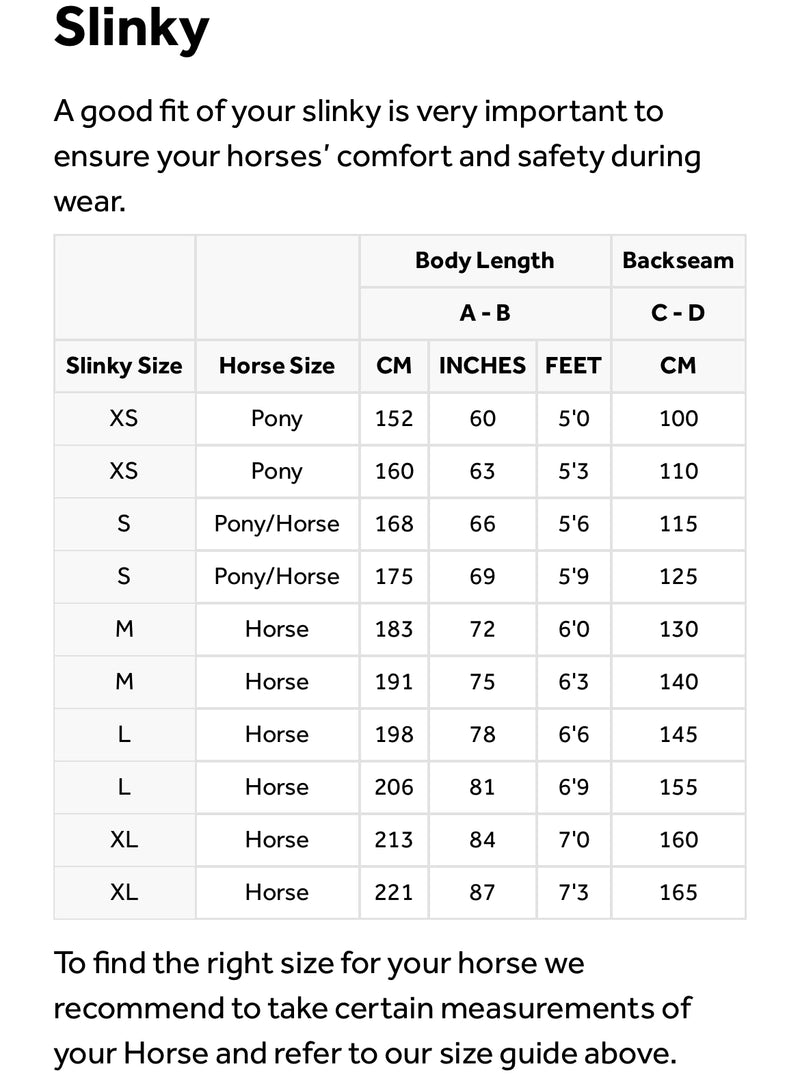Screen dimensions: 800x1086
Task: Select the 66 inches value cell
Action: 482,524
